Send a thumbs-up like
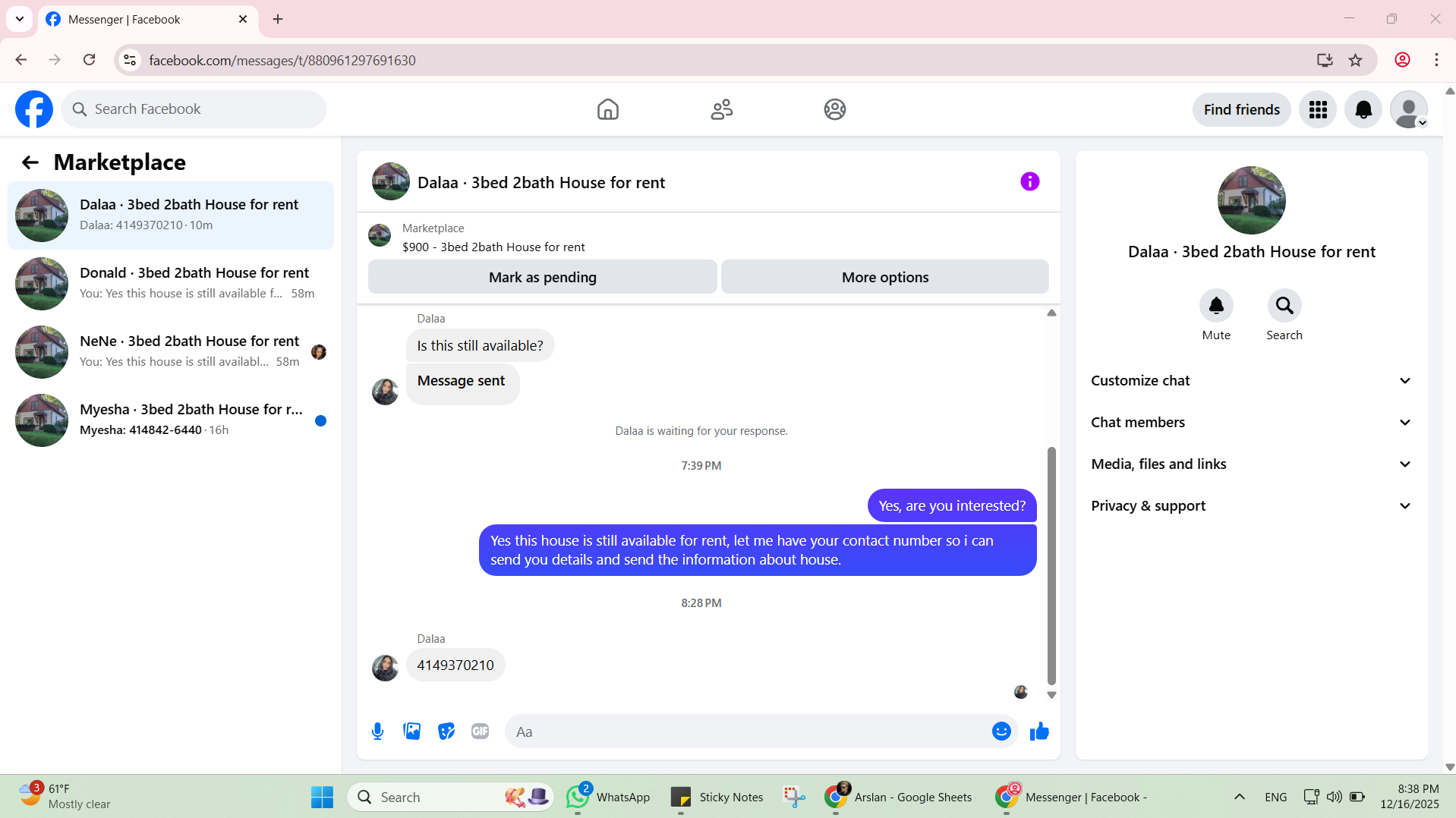Screen dimensions: 1456x818 click(x=1039, y=731)
